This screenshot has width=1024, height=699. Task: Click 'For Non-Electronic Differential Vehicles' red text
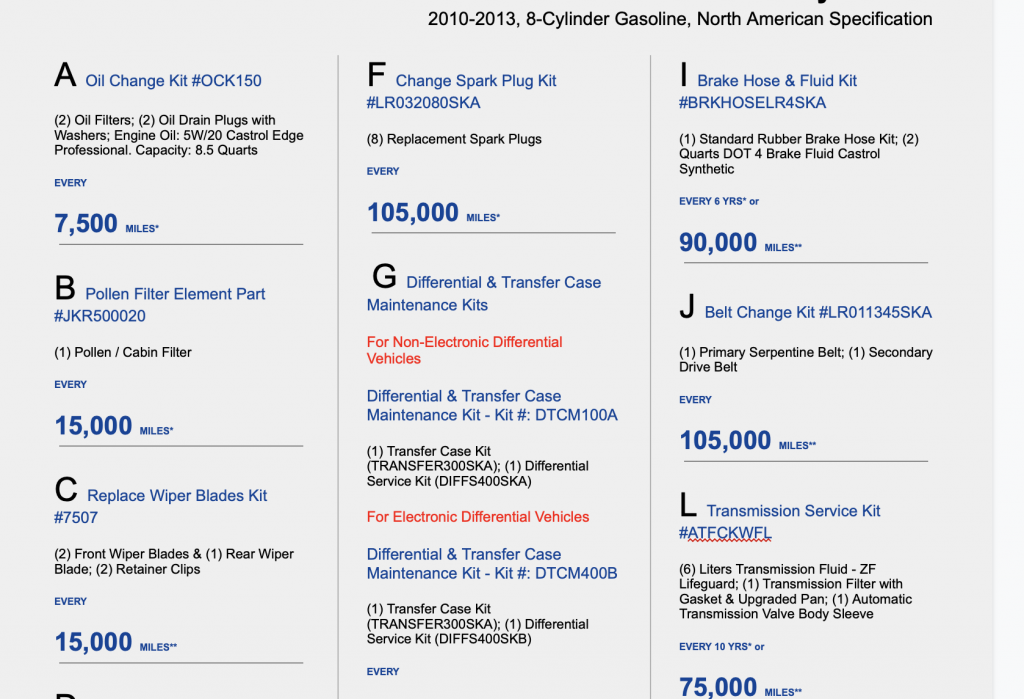pos(464,350)
